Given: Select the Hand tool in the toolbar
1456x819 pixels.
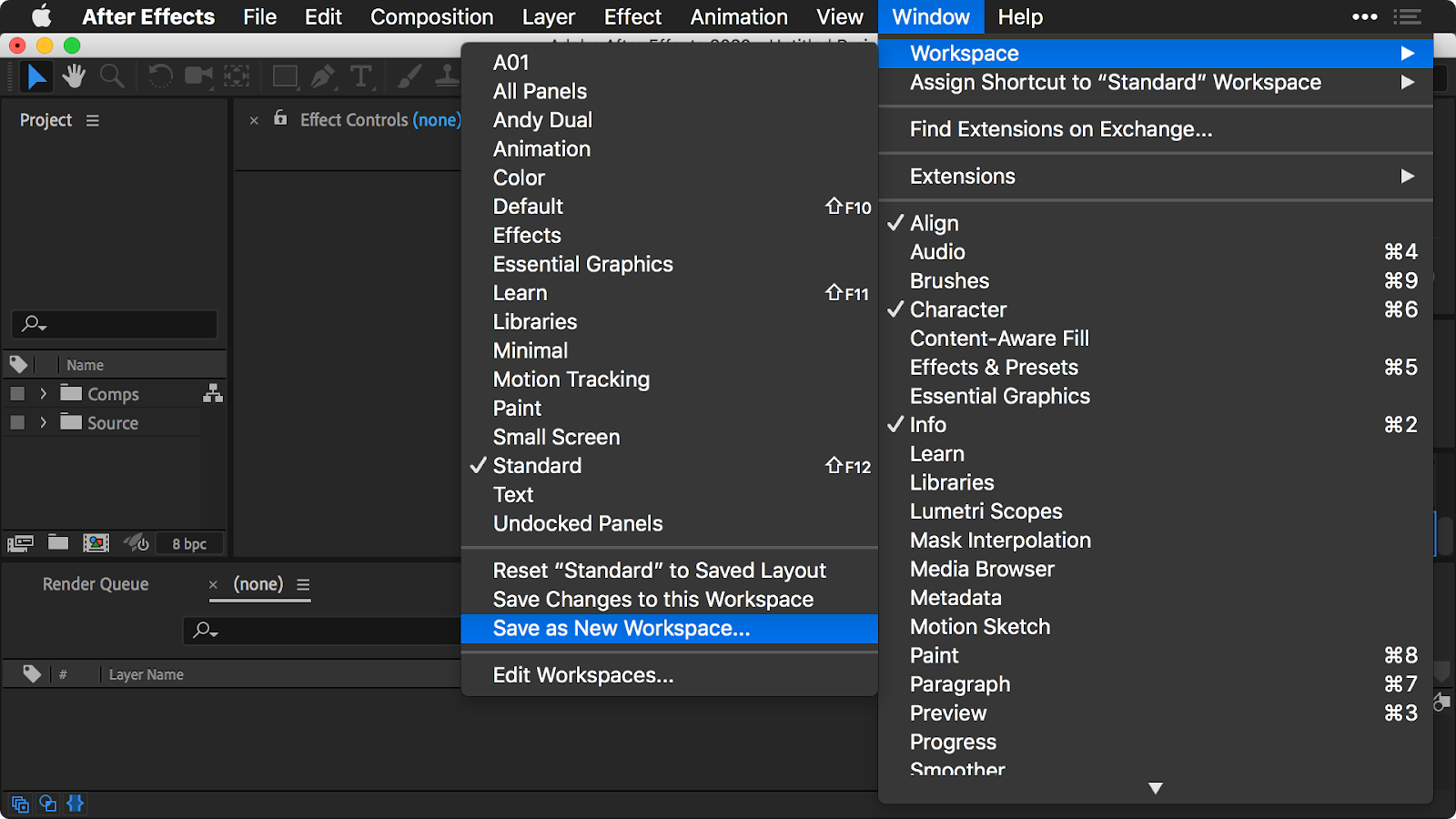Looking at the screenshot, I should coord(75,77).
